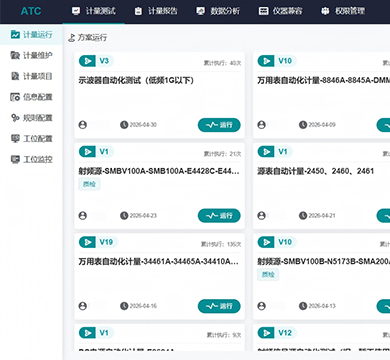Screen dimensions: 390x360
Task: Open title 射频源-SMBV100B-N5173B
Action: 323,262
